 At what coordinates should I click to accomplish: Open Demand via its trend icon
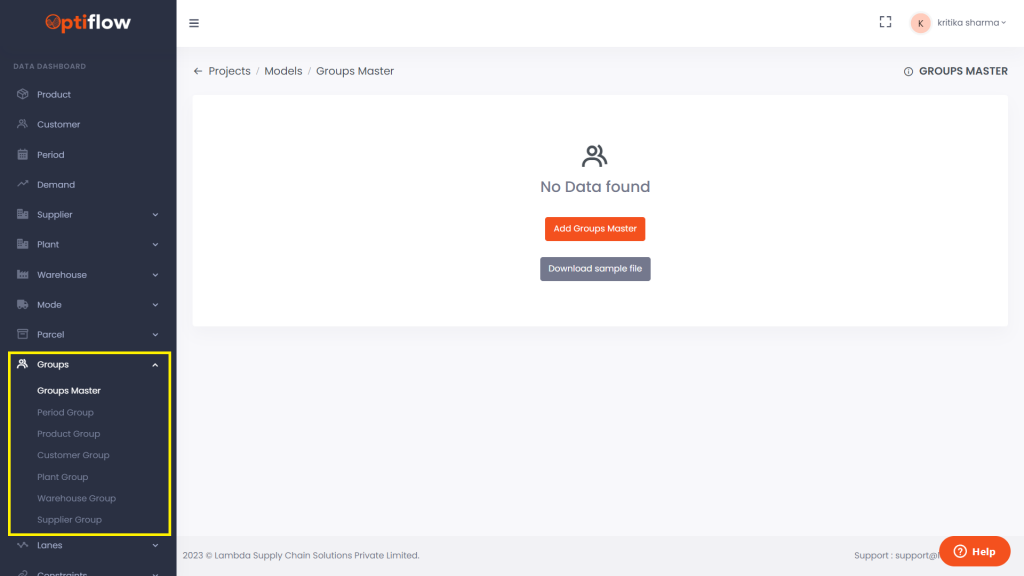click(x=22, y=185)
